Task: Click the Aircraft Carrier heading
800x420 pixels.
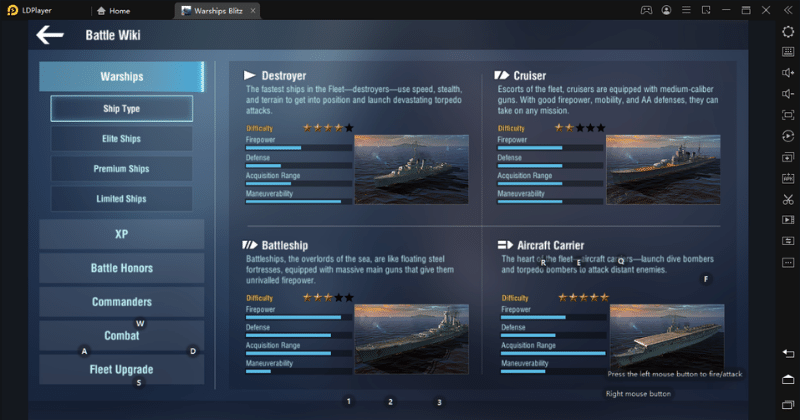Action: click(x=551, y=245)
